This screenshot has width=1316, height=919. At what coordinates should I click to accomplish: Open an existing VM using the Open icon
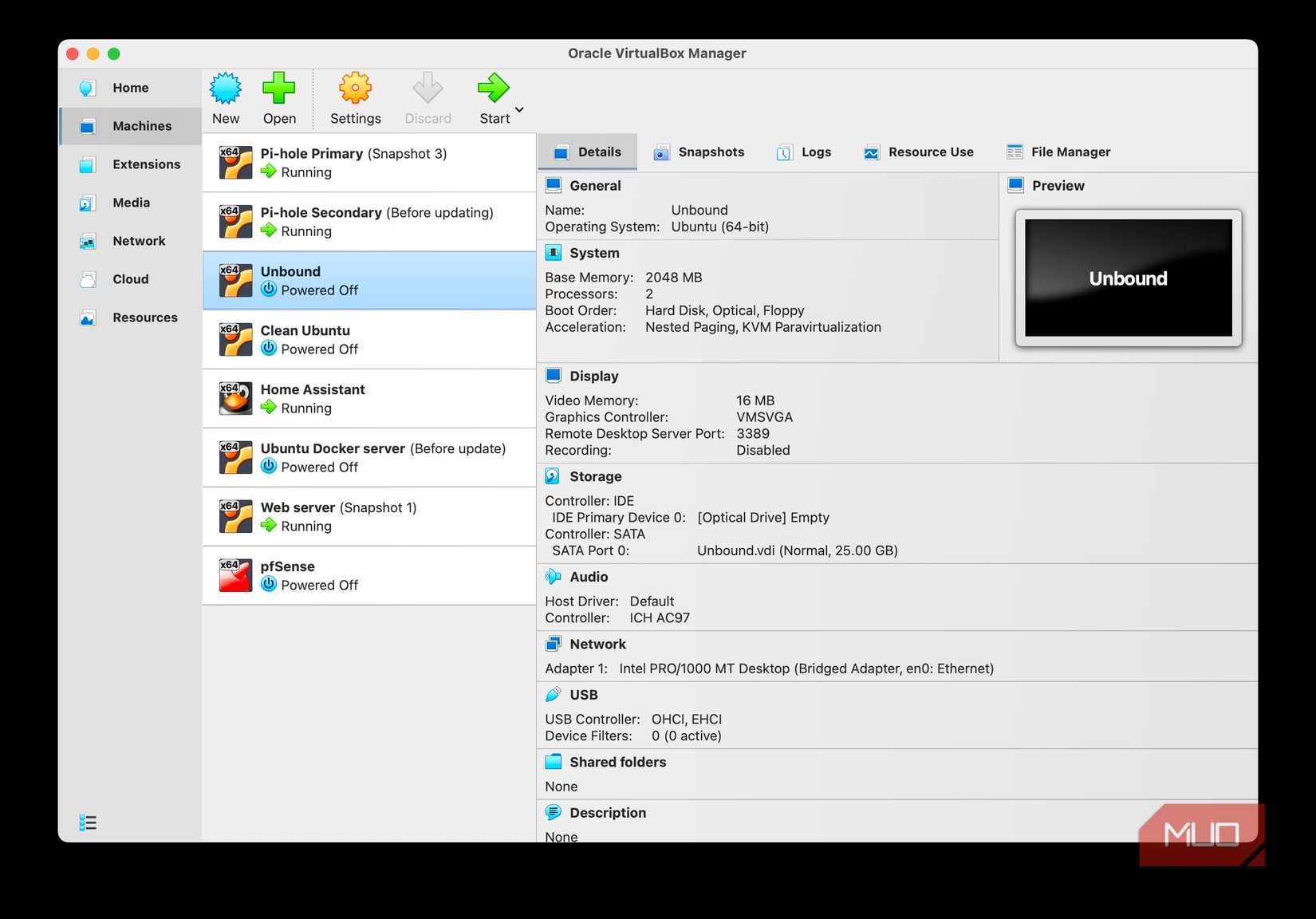279,96
